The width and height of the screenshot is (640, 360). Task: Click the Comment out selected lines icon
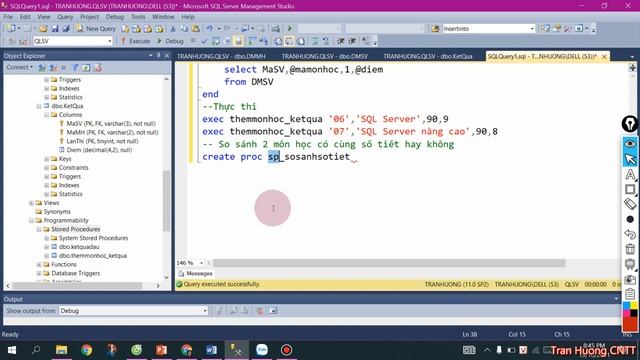click(x=315, y=41)
